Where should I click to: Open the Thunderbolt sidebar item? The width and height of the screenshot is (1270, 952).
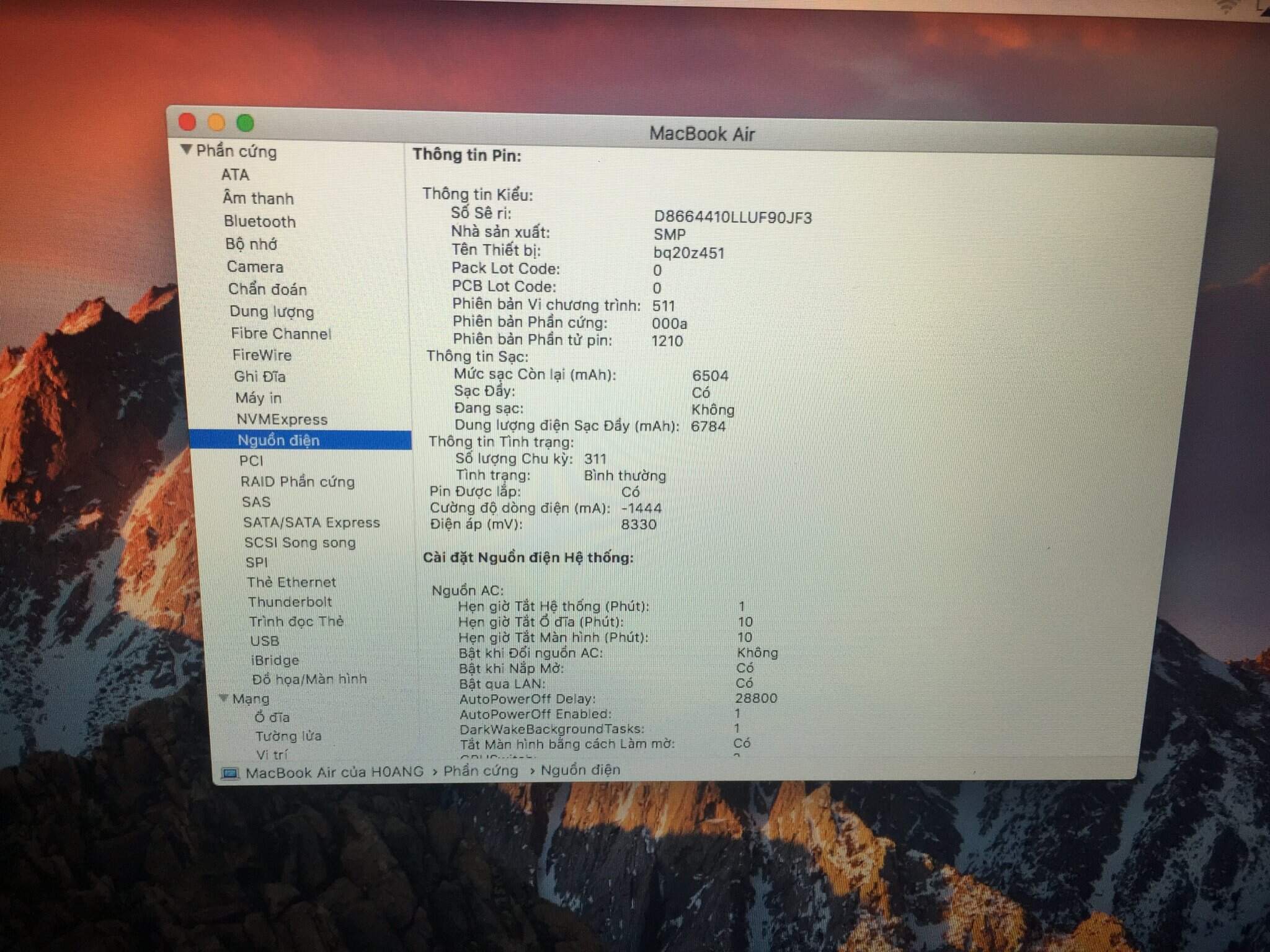(x=290, y=602)
